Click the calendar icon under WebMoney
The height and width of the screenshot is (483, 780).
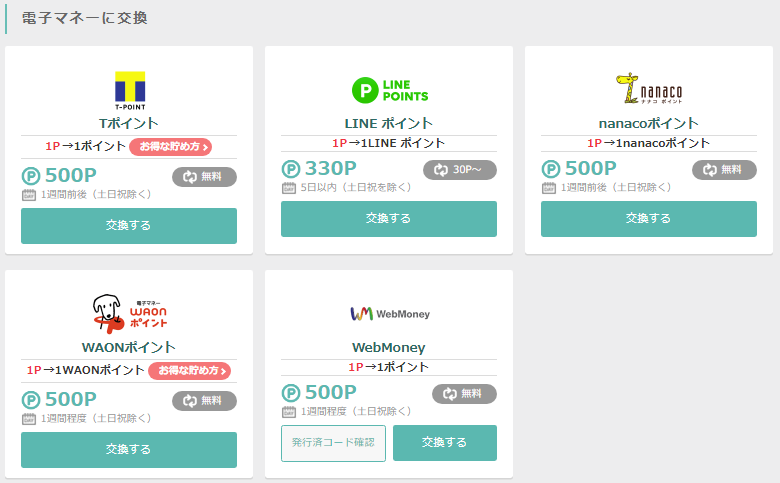[289, 411]
